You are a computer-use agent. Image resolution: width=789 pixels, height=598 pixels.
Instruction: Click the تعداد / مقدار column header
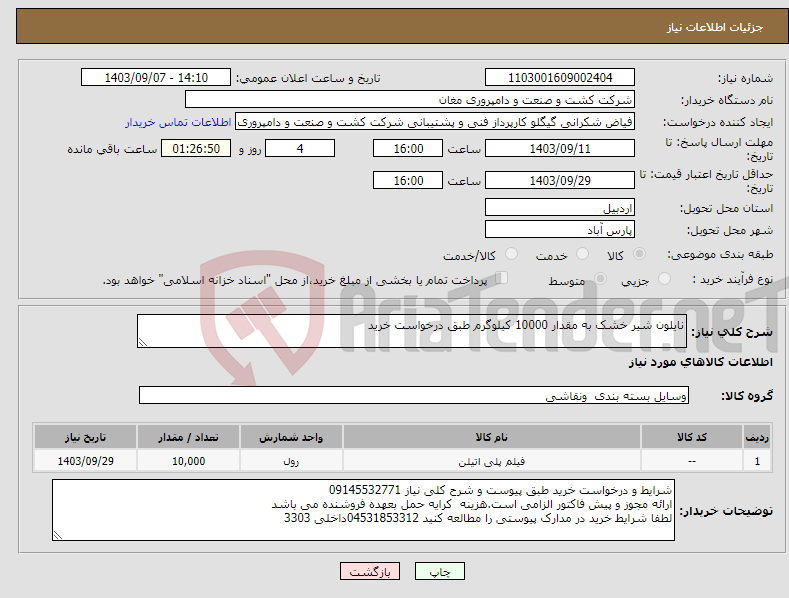tap(188, 437)
